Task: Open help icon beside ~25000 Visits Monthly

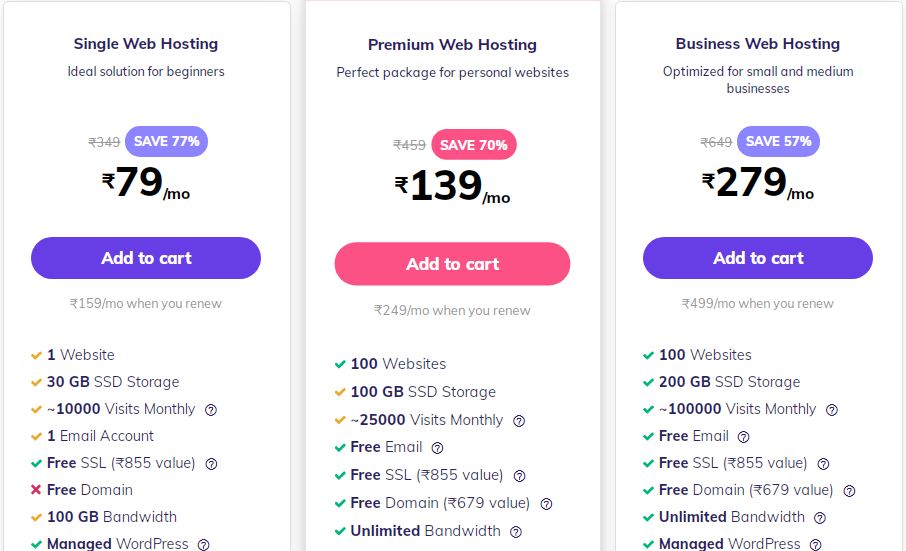Action: (519, 421)
